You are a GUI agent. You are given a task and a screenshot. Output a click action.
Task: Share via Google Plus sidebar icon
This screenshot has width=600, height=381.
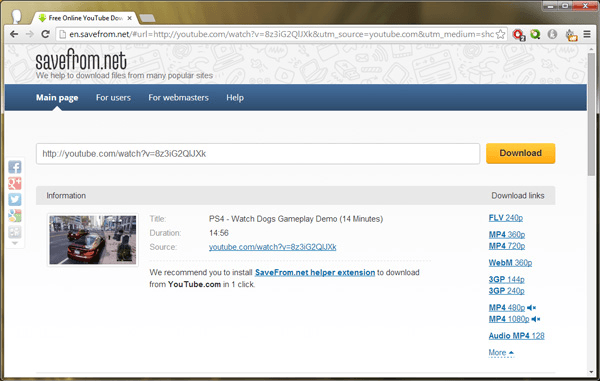[x=15, y=183]
